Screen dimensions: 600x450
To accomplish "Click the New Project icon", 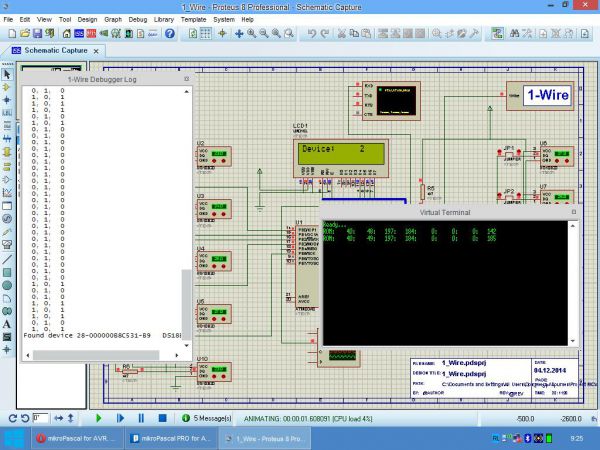I will click(x=12, y=34).
